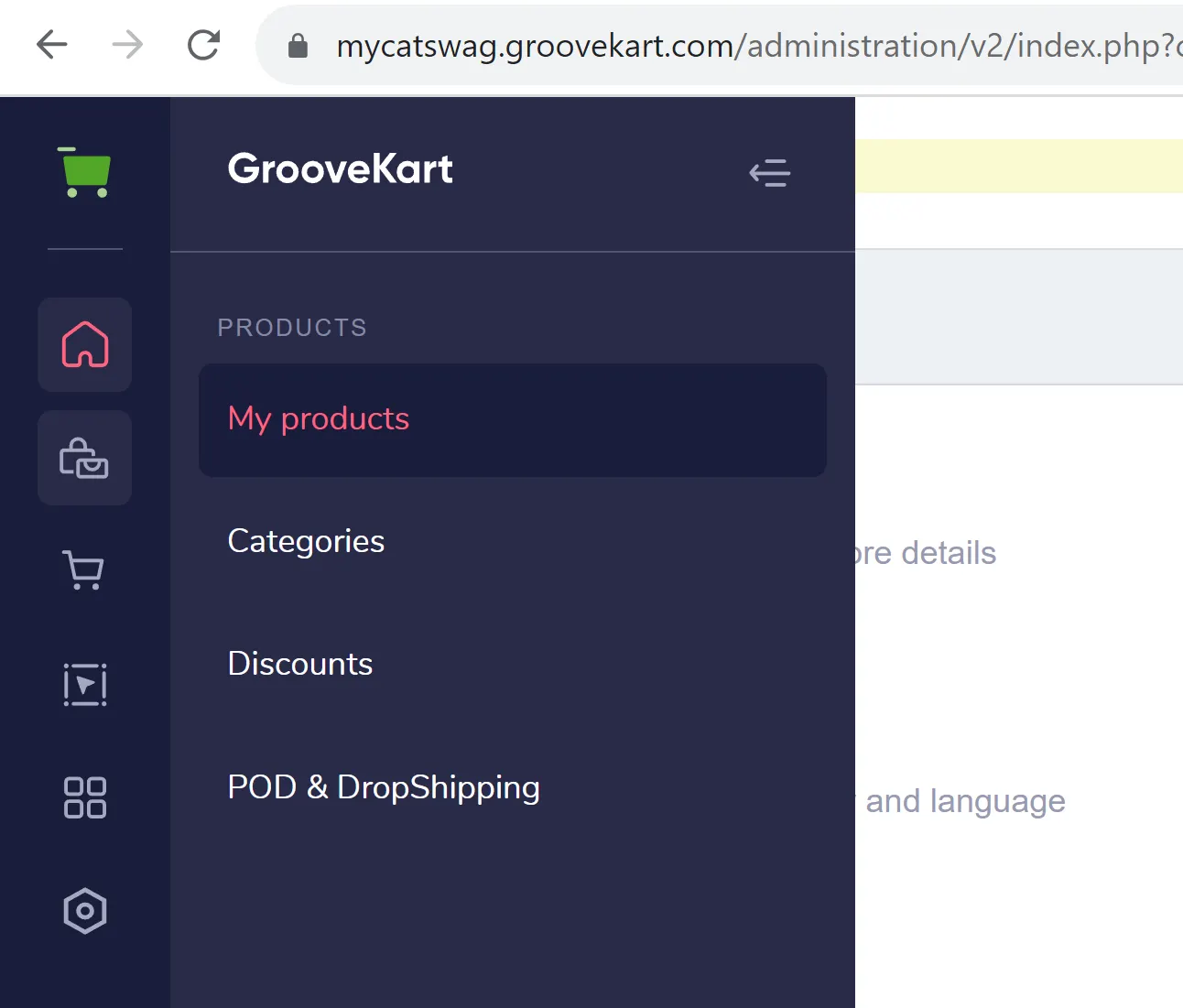Image resolution: width=1183 pixels, height=1008 pixels.
Task: Open the apps grid sidebar icon
Action: [x=85, y=797]
